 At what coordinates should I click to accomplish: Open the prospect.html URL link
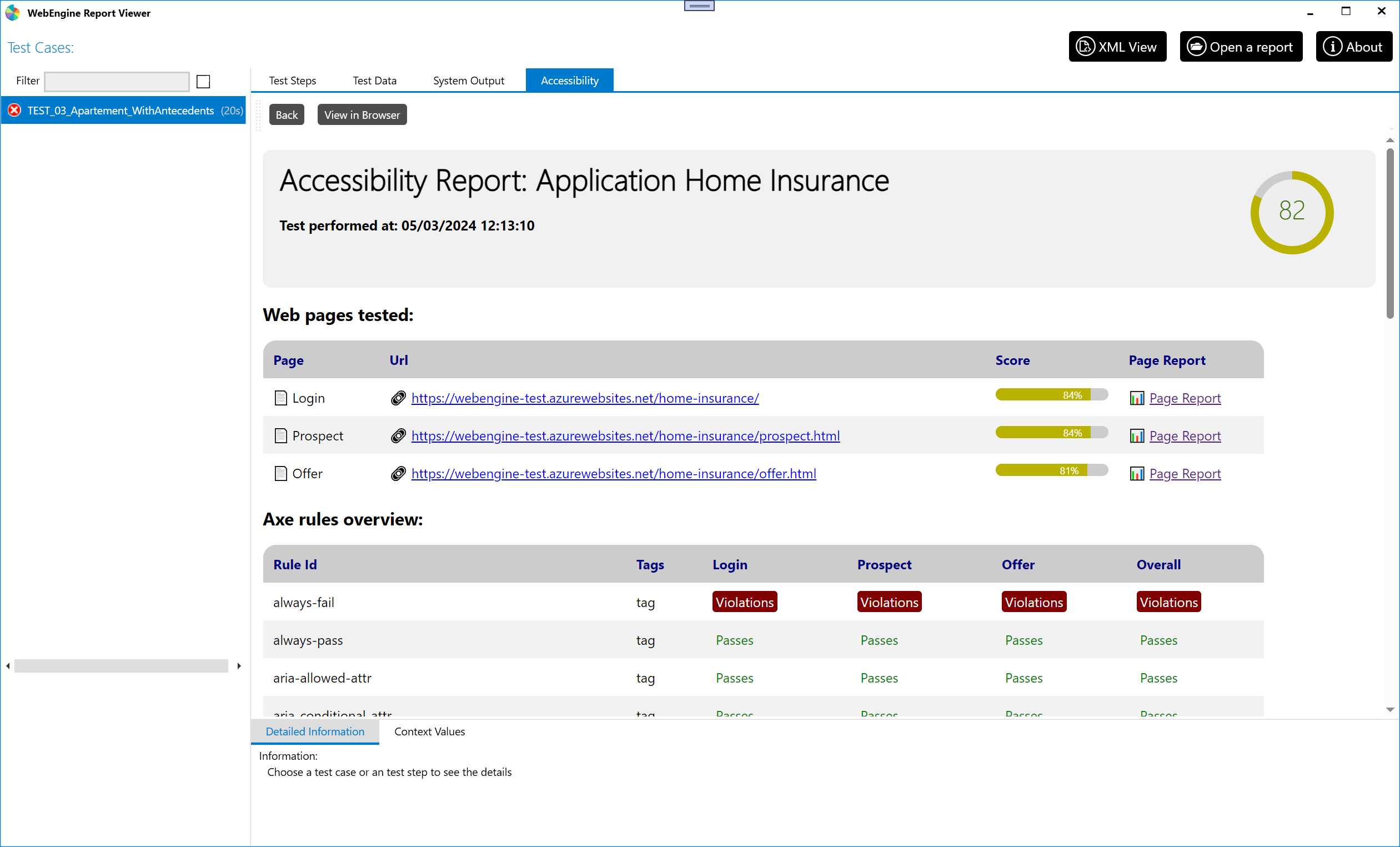(625, 435)
